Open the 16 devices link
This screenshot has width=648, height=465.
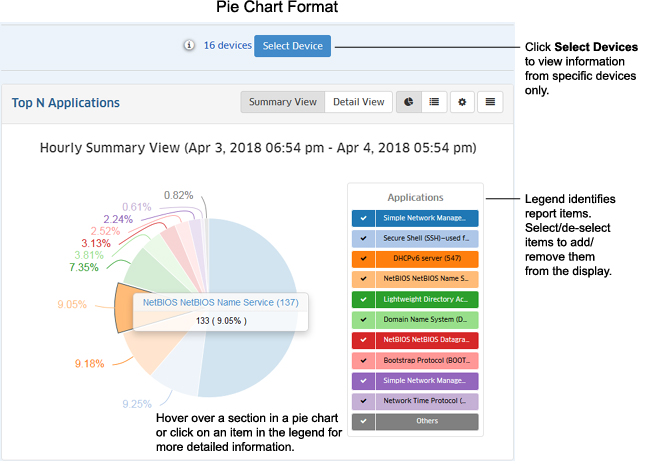(x=227, y=46)
